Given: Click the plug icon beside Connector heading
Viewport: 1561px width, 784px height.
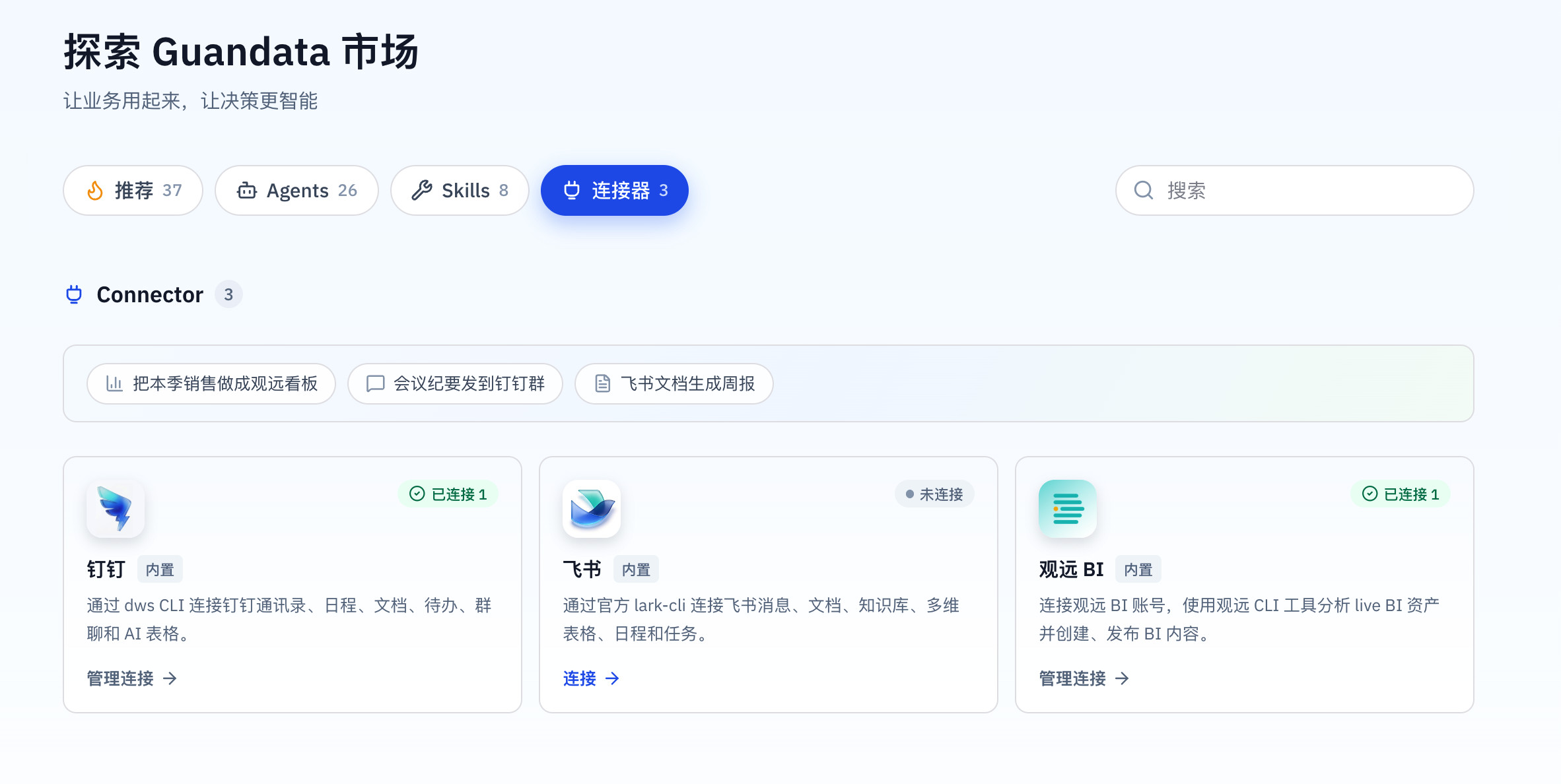Looking at the screenshot, I should click(74, 294).
